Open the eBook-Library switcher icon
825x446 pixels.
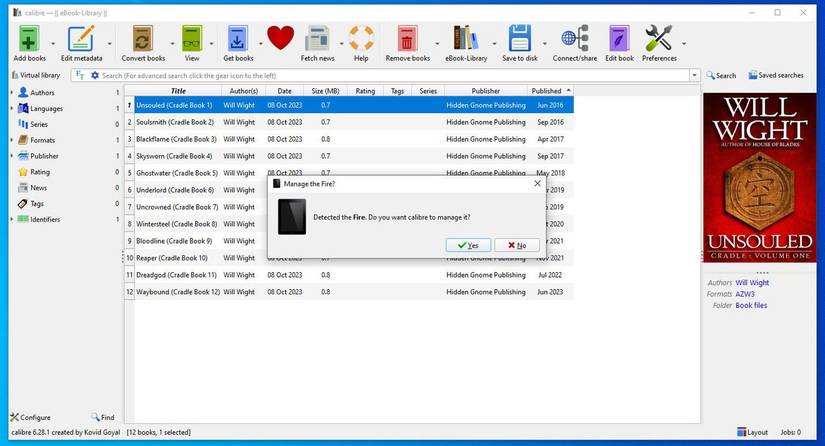[466, 39]
